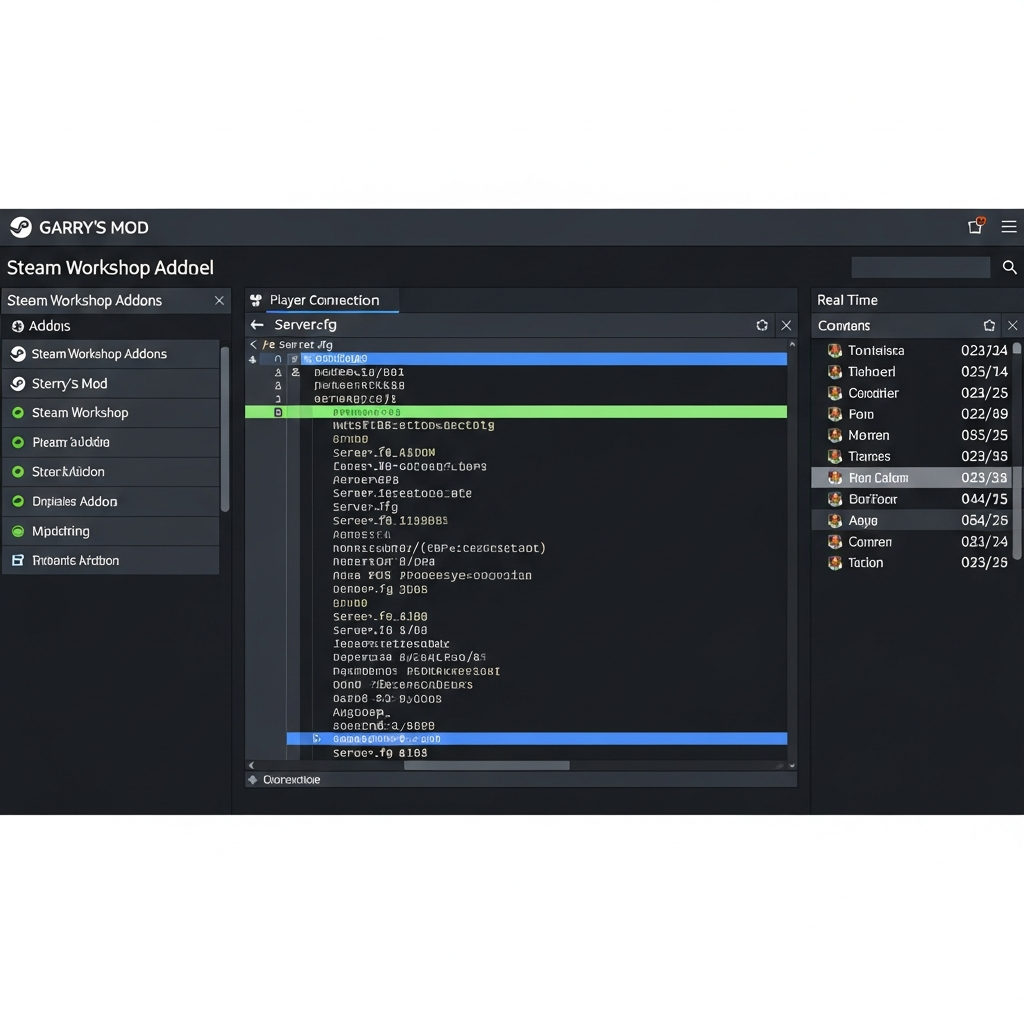Click the Addons header icon
The width and height of the screenshot is (1024, 1024).
click(x=18, y=326)
